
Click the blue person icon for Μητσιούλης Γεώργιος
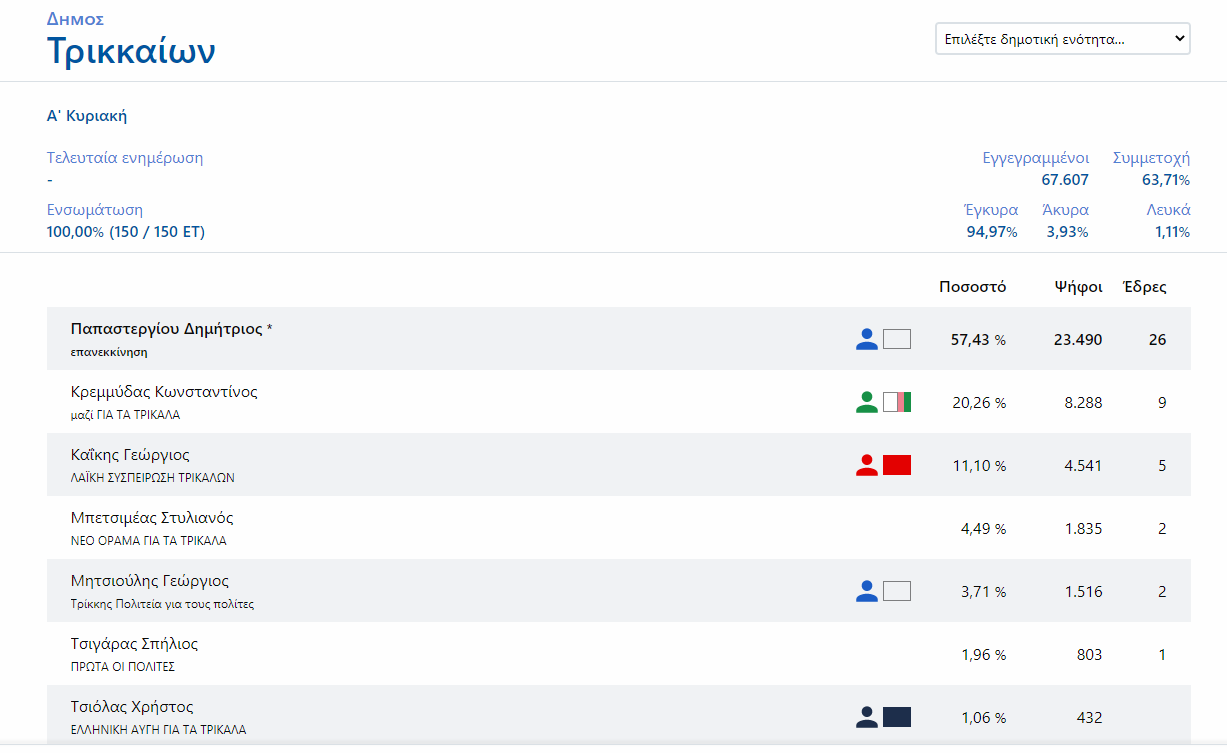[x=866, y=591]
